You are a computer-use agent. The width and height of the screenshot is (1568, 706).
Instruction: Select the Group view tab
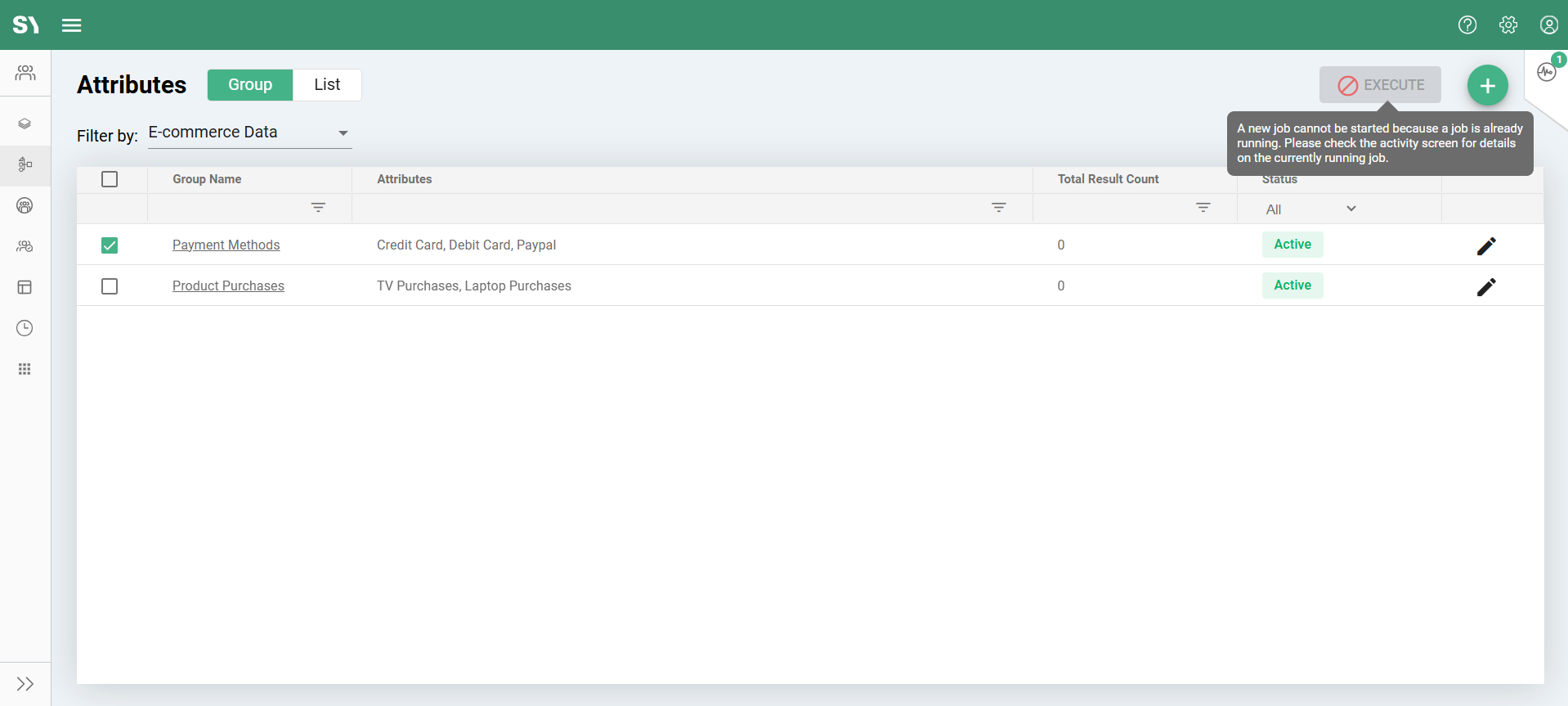click(250, 85)
